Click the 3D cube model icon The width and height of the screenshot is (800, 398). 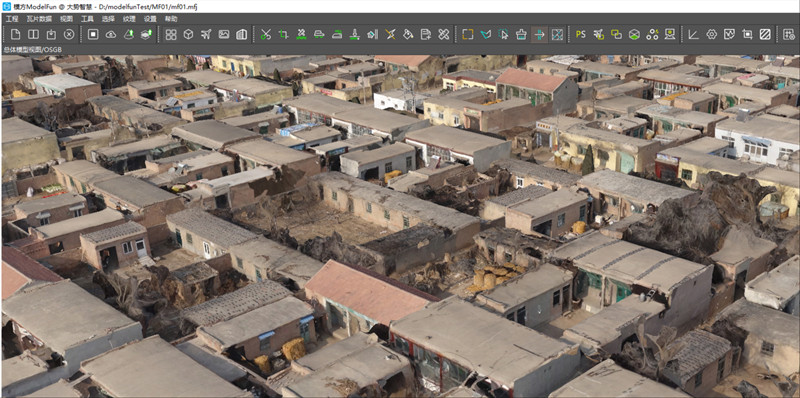click(188, 34)
